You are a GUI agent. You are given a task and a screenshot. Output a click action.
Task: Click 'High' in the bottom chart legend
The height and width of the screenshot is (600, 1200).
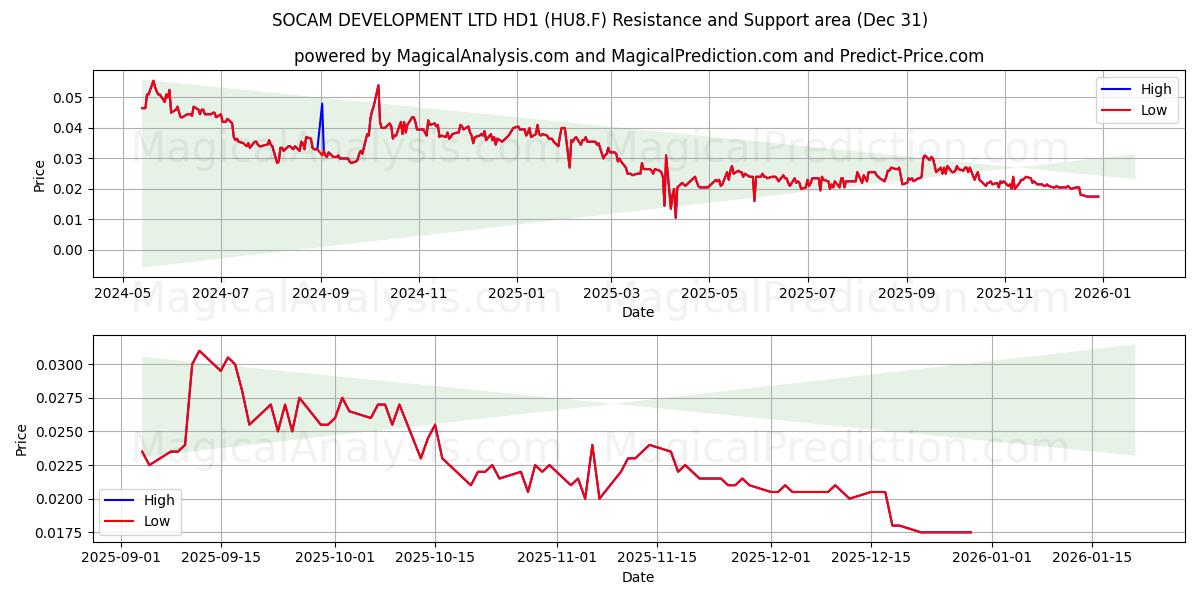(159, 500)
